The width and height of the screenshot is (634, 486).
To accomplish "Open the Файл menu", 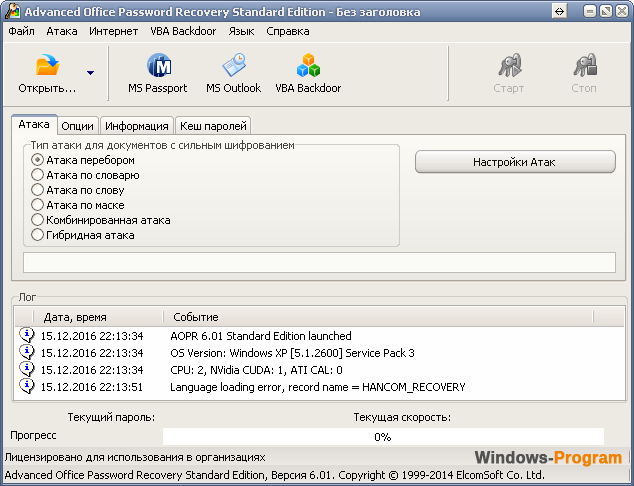I will pyautogui.click(x=21, y=31).
